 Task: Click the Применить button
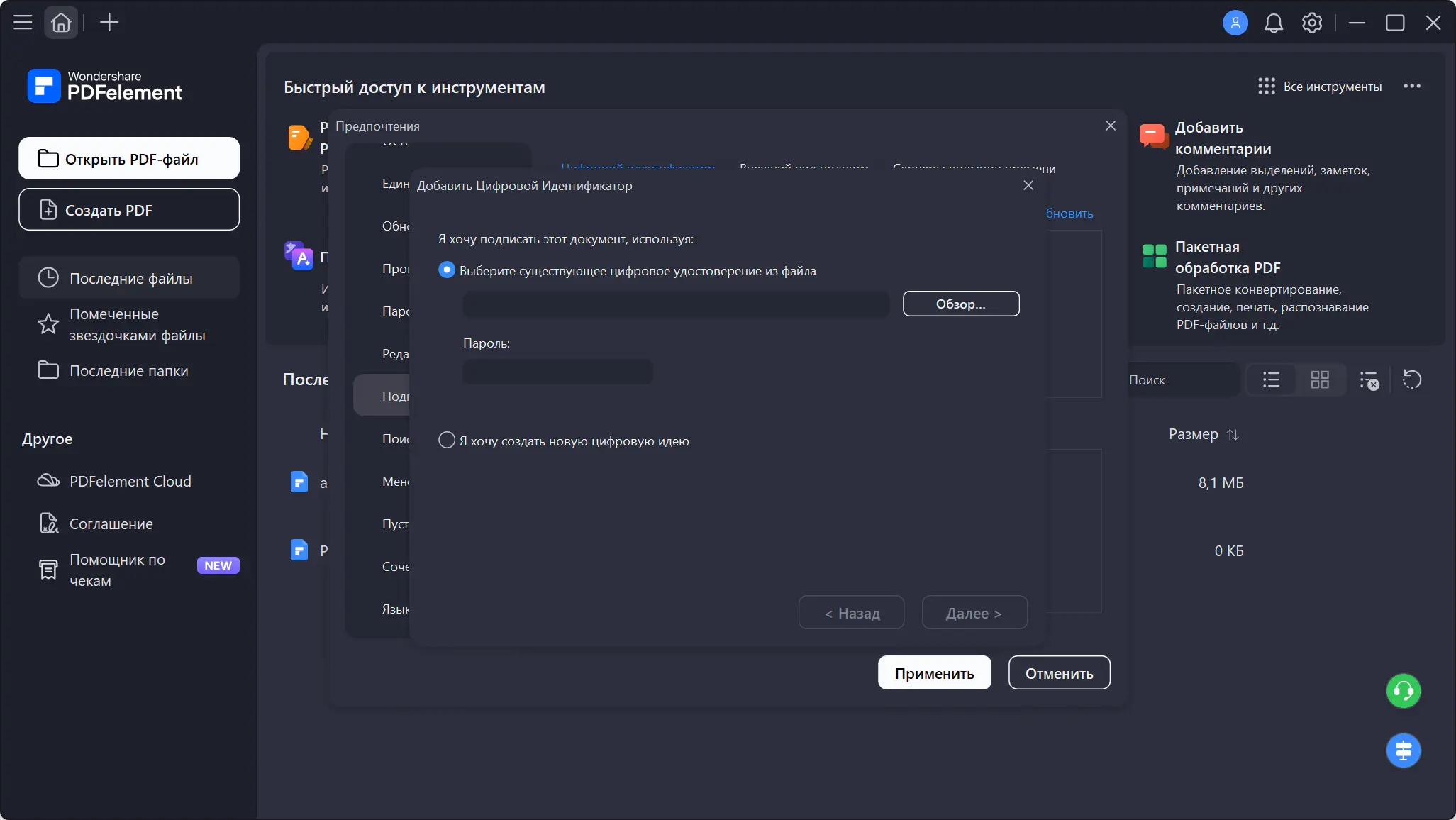click(x=934, y=672)
